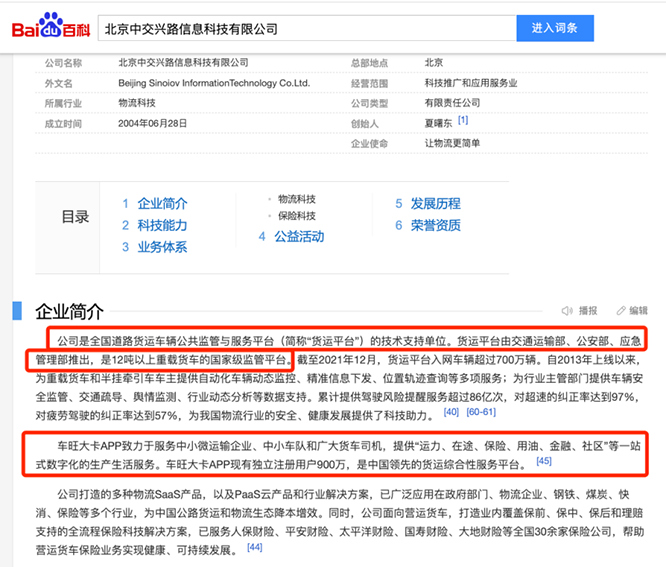Select 保险科技 sub-item in contents
Viewport: 666px width, 567px height.
(x=296, y=216)
